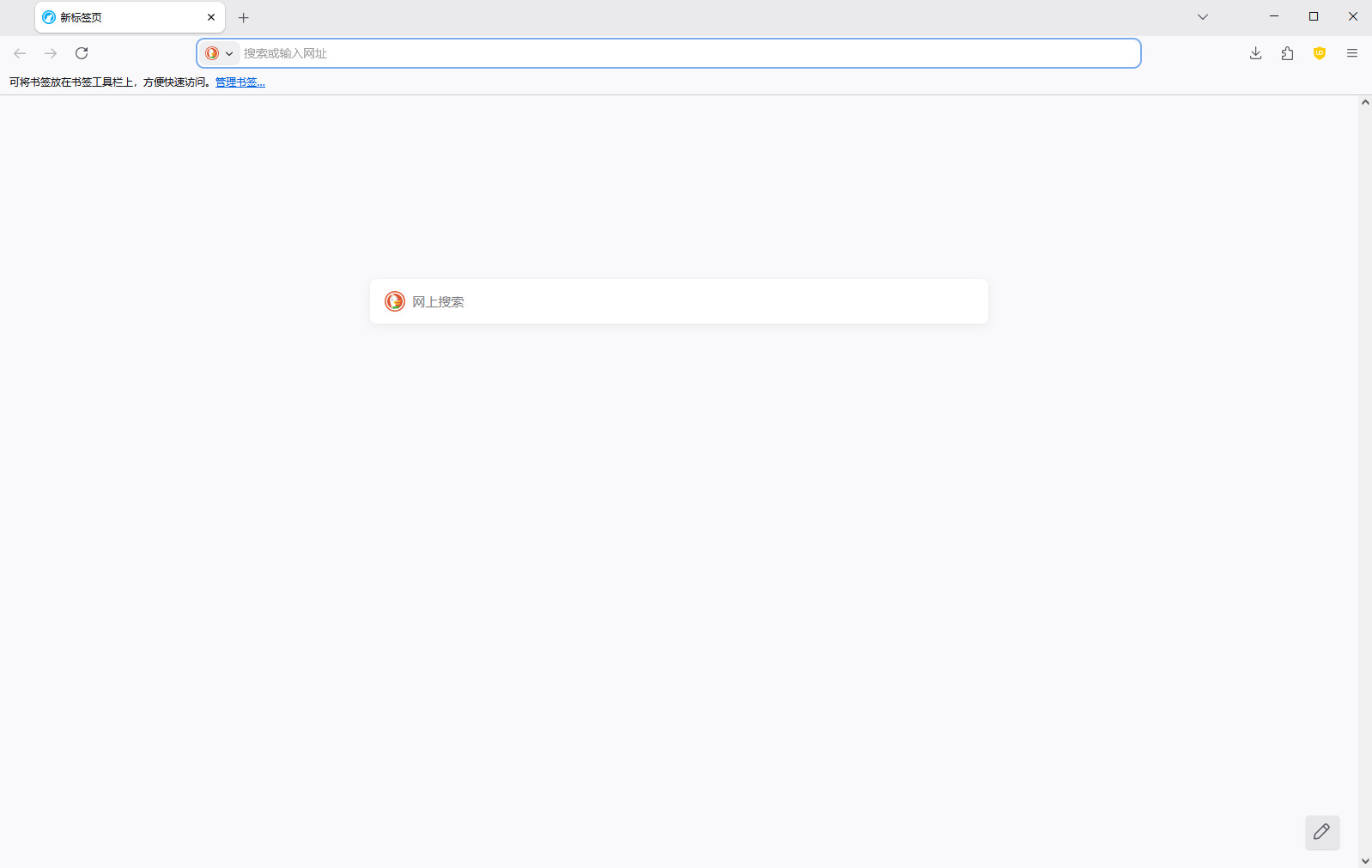Image resolution: width=1372 pixels, height=868 pixels.
Task: Close the 新标签页 tab
Action: tap(211, 17)
